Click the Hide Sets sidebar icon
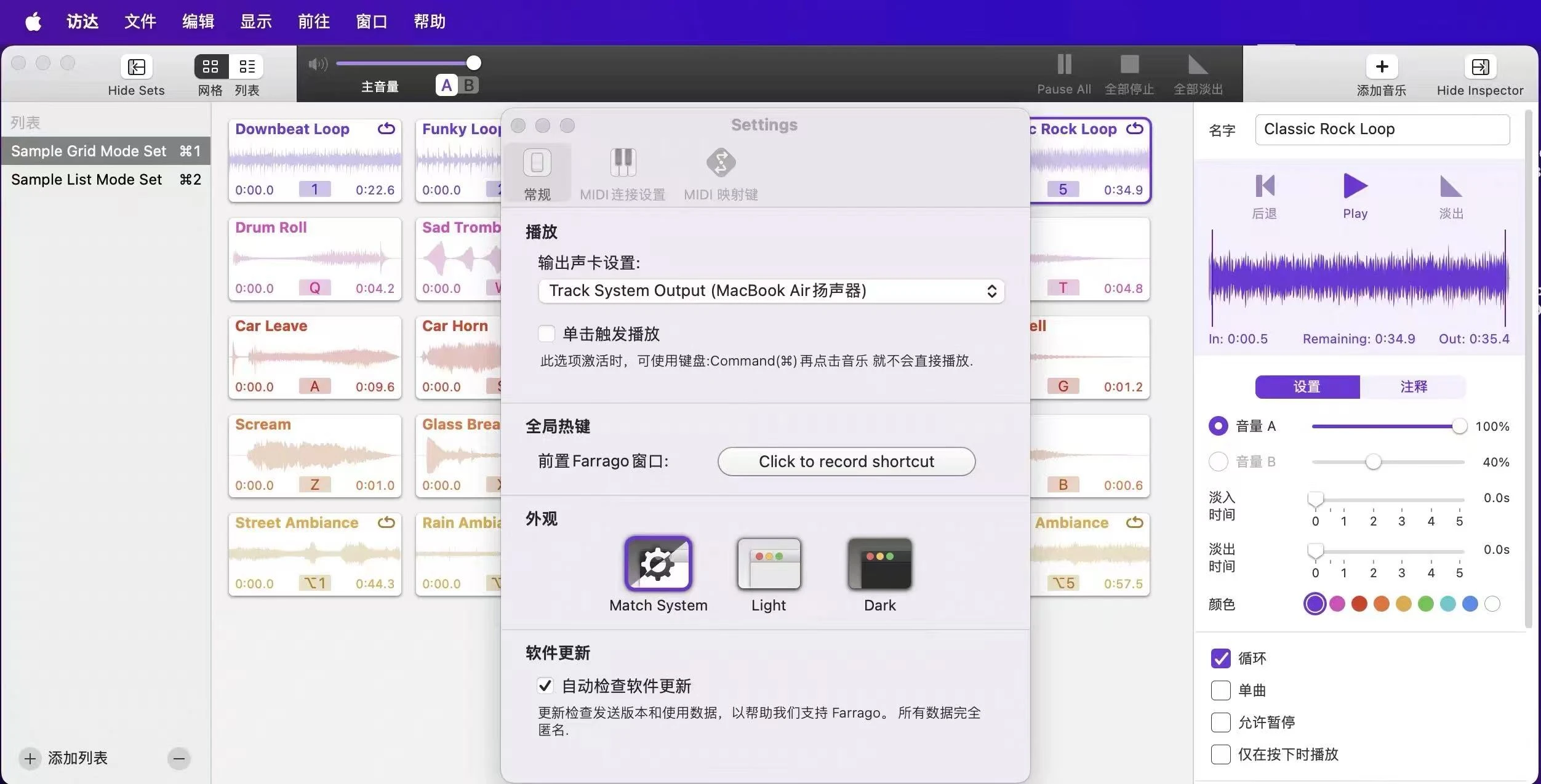 coord(136,66)
